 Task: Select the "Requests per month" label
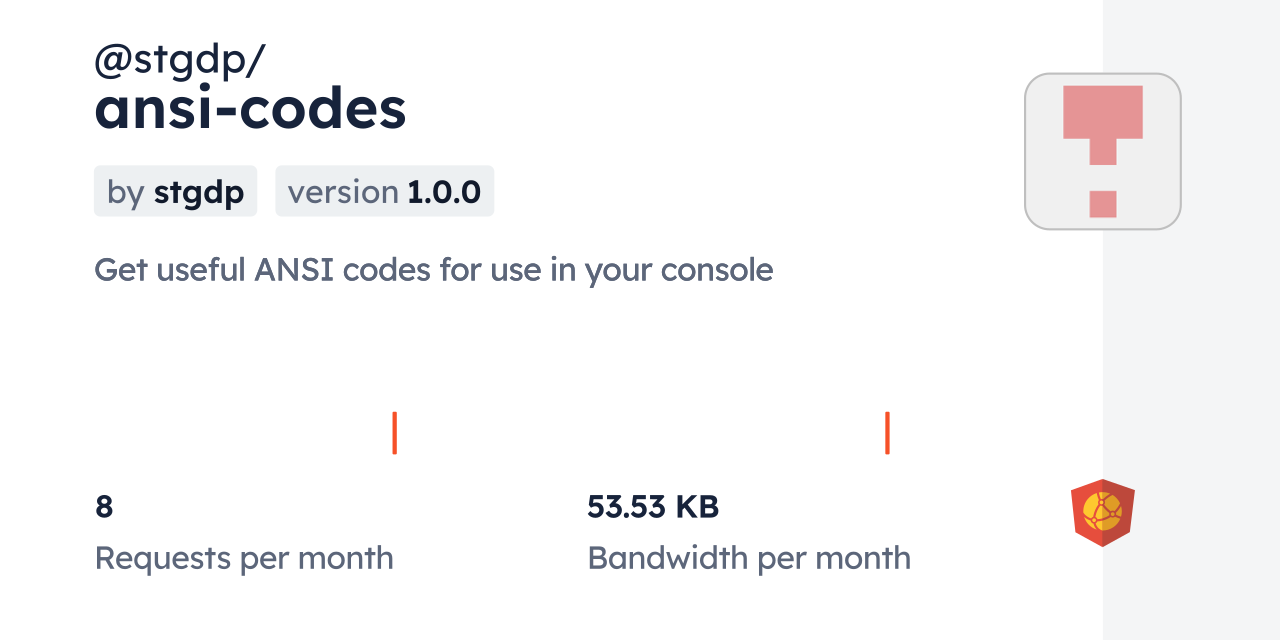(x=244, y=558)
